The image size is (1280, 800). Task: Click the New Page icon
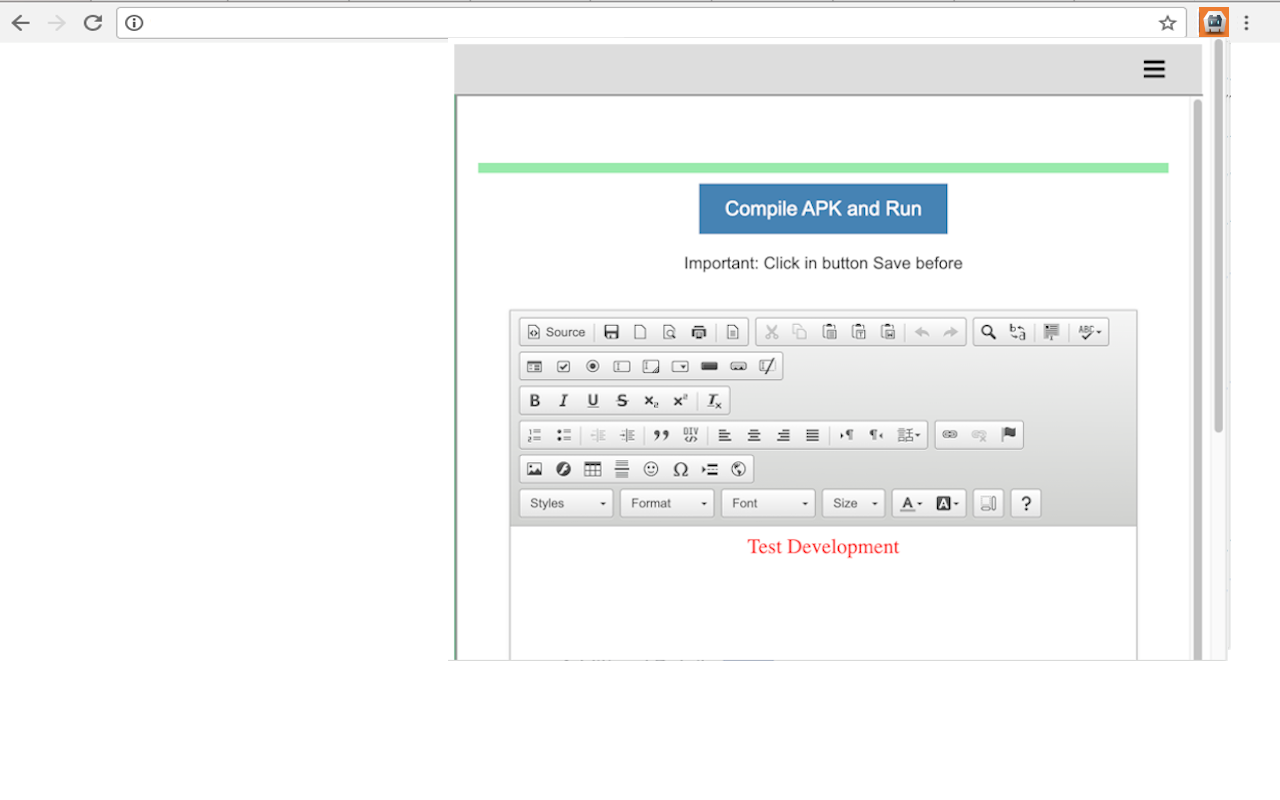[641, 332]
